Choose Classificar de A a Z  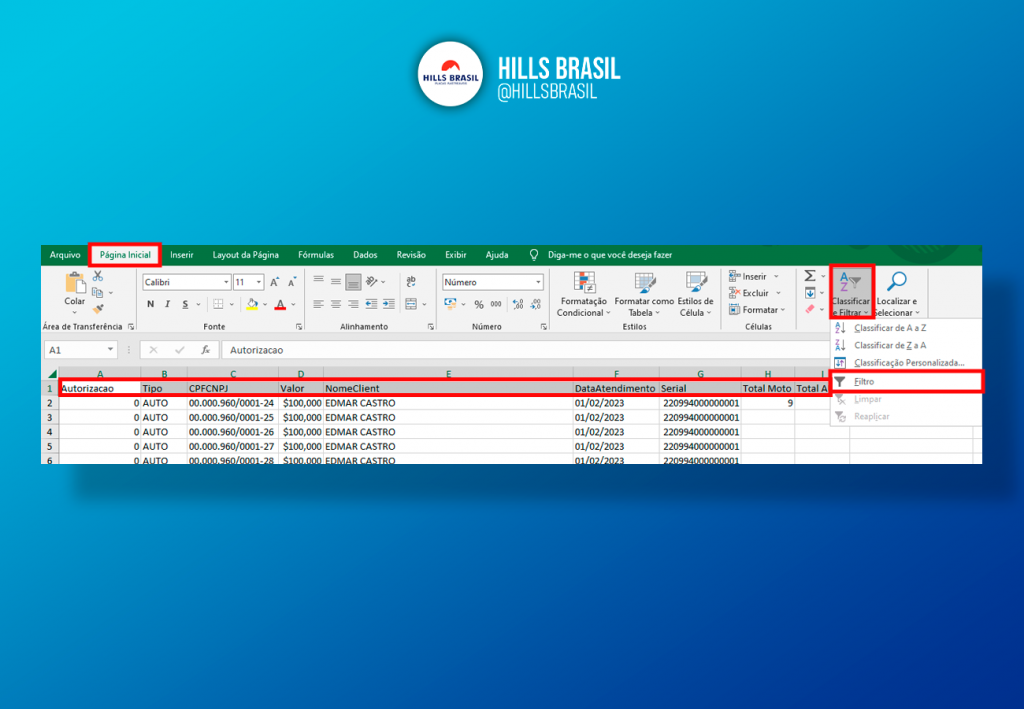(x=889, y=328)
